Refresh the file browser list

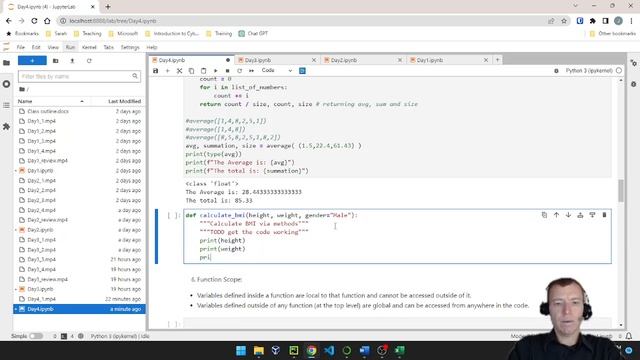(x=89, y=61)
